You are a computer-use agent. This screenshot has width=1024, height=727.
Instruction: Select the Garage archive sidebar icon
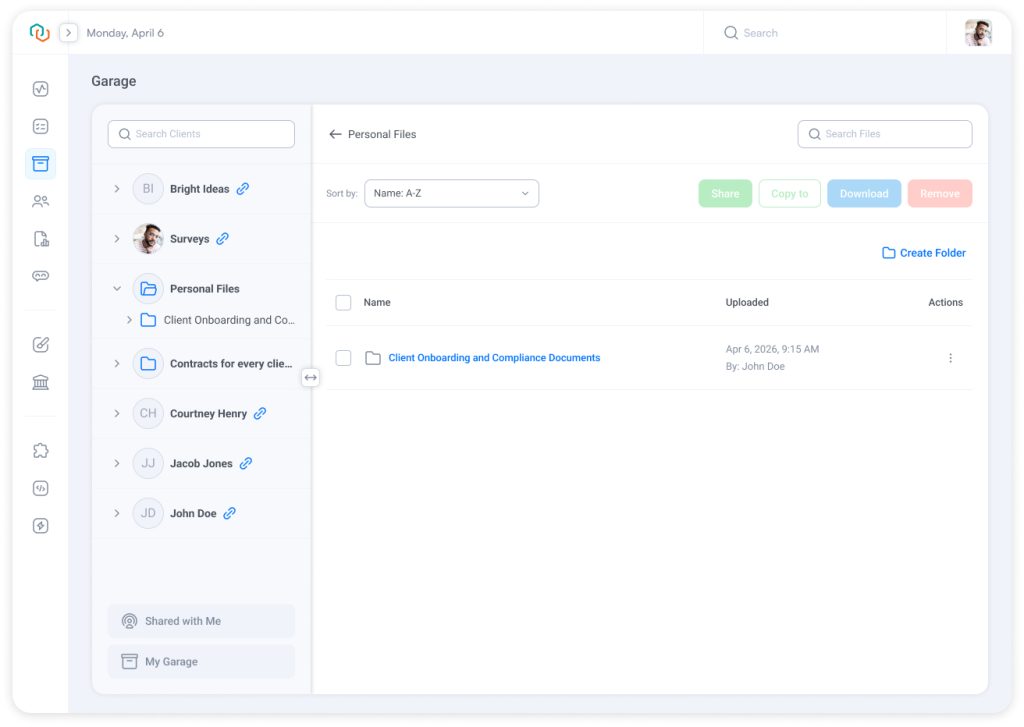pyautogui.click(x=40, y=163)
